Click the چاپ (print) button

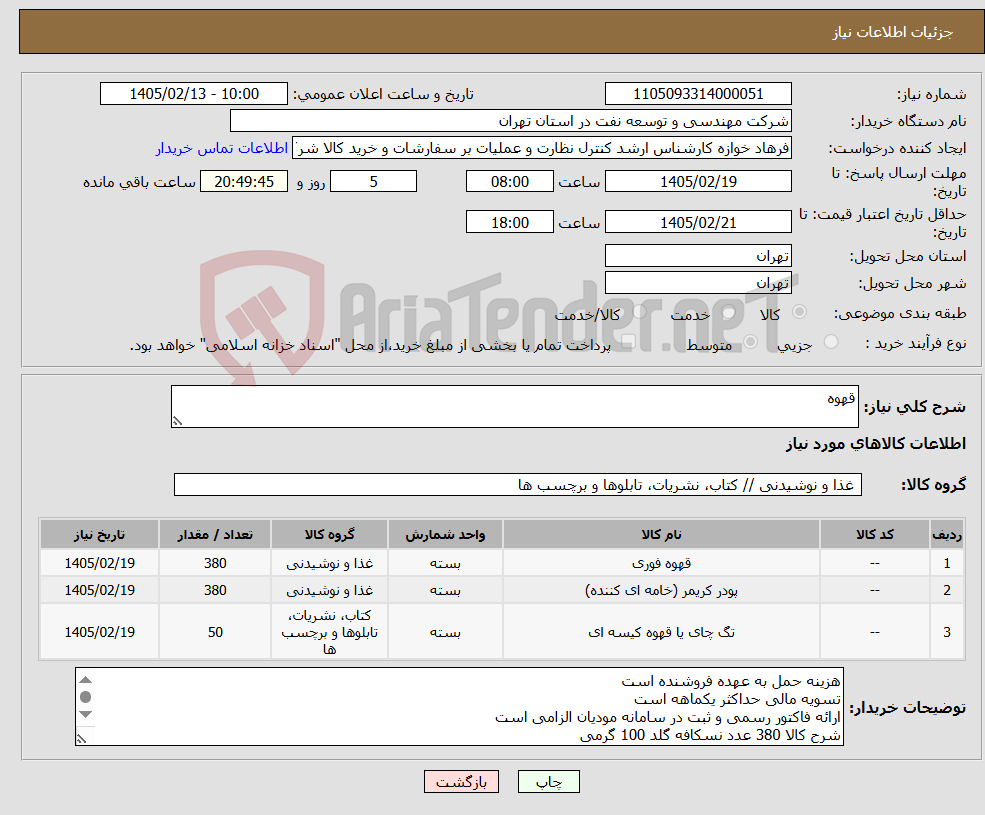pos(548,782)
